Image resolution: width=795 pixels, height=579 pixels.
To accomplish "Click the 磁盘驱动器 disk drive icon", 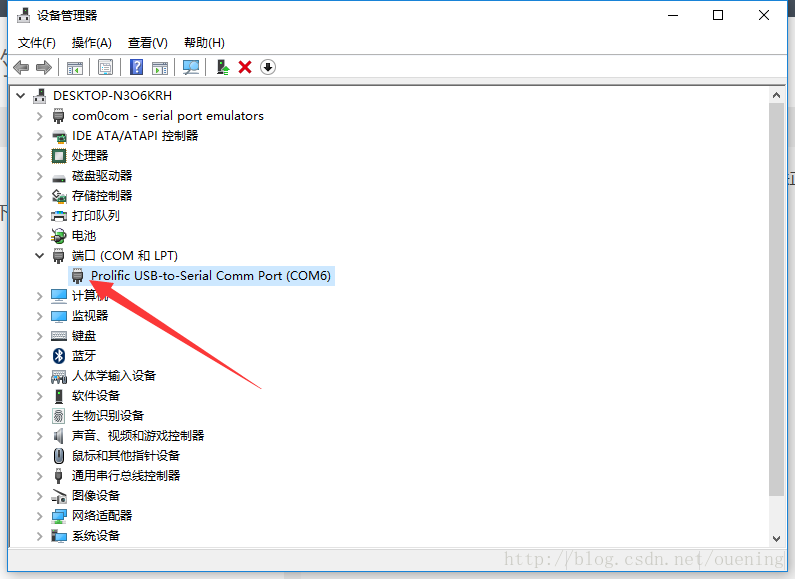I will [59, 177].
